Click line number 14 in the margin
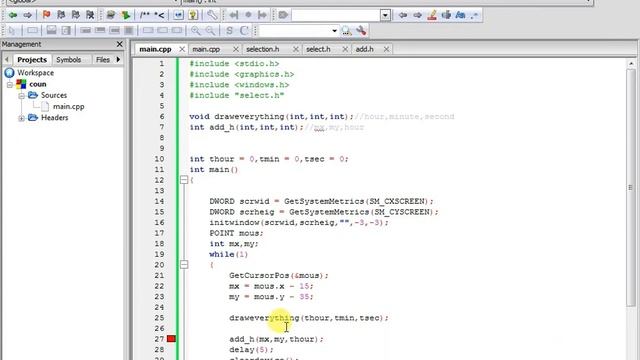This screenshot has height=360, width=640. point(159,201)
